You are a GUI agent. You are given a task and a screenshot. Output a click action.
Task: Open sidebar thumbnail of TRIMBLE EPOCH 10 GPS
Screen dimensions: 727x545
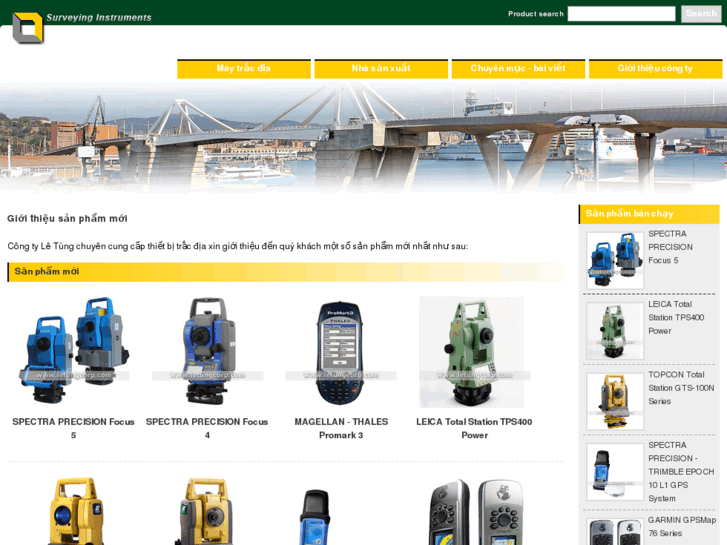pyautogui.click(x=615, y=472)
